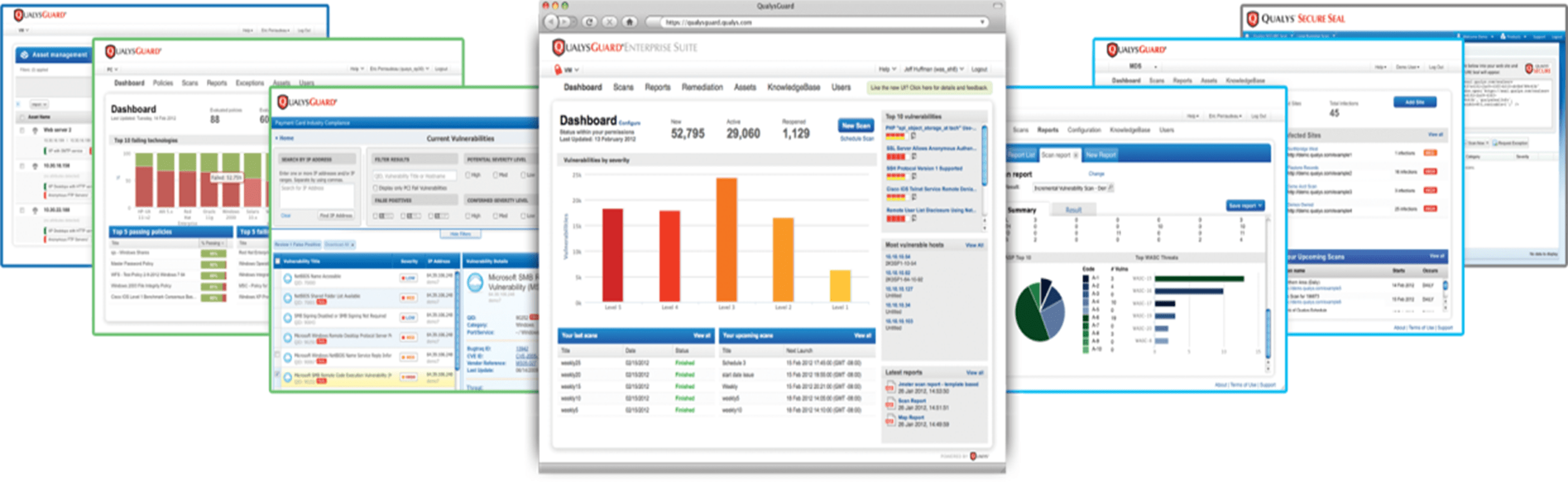Open the browser home icon

click(x=630, y=22)
